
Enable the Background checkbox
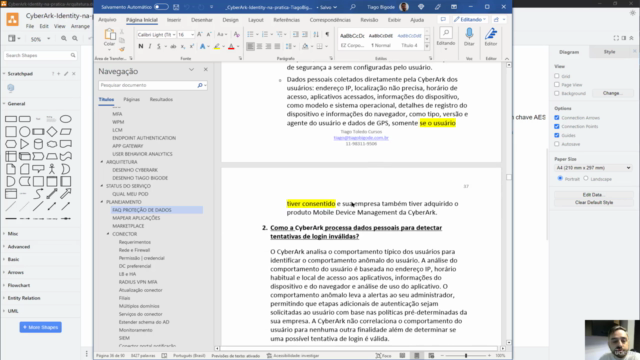pos(557,93)
